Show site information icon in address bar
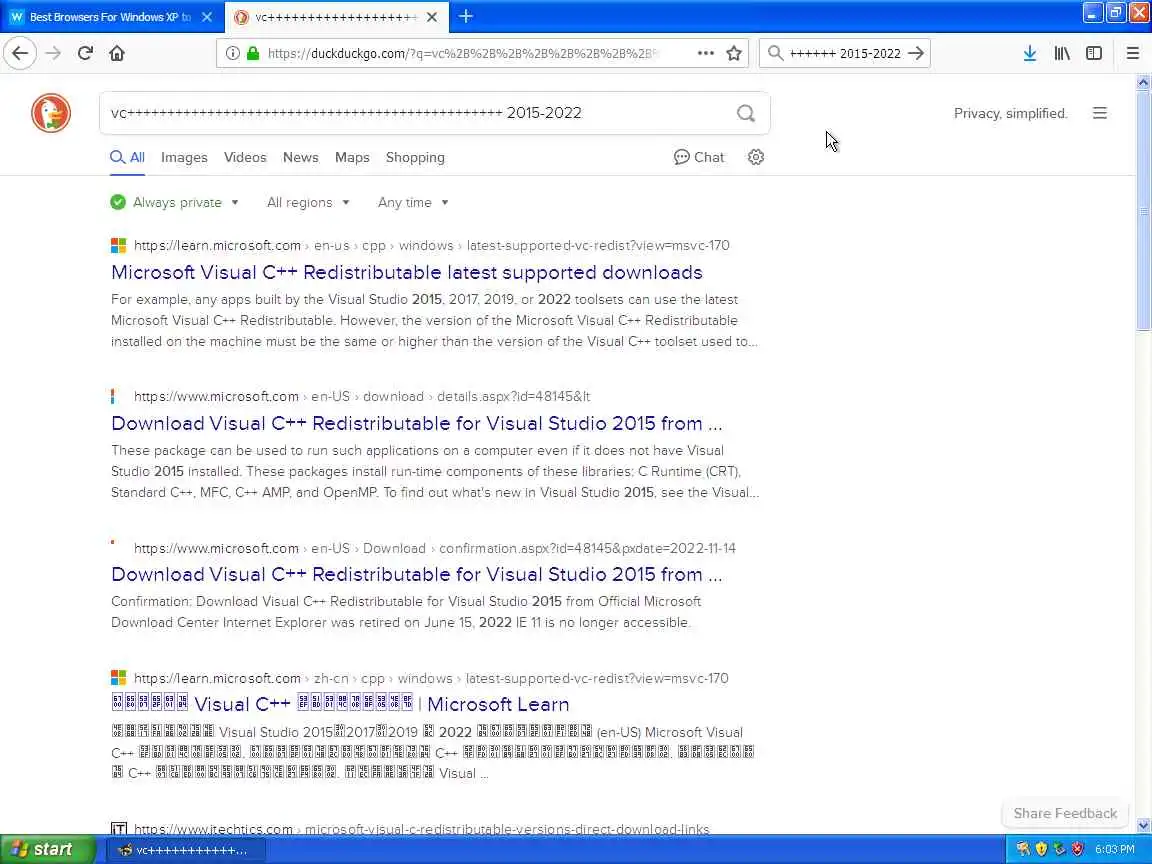The width and height of the screenshot is (1152, 864). click(232, 53)
